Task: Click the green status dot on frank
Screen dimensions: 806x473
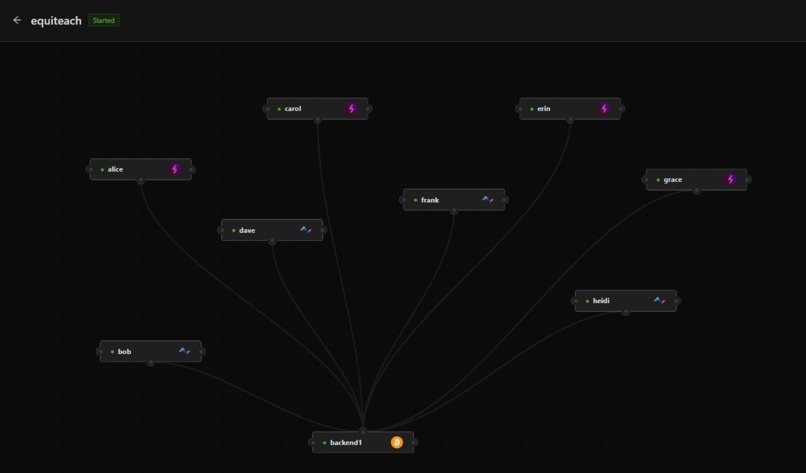Action: [415, 200]
